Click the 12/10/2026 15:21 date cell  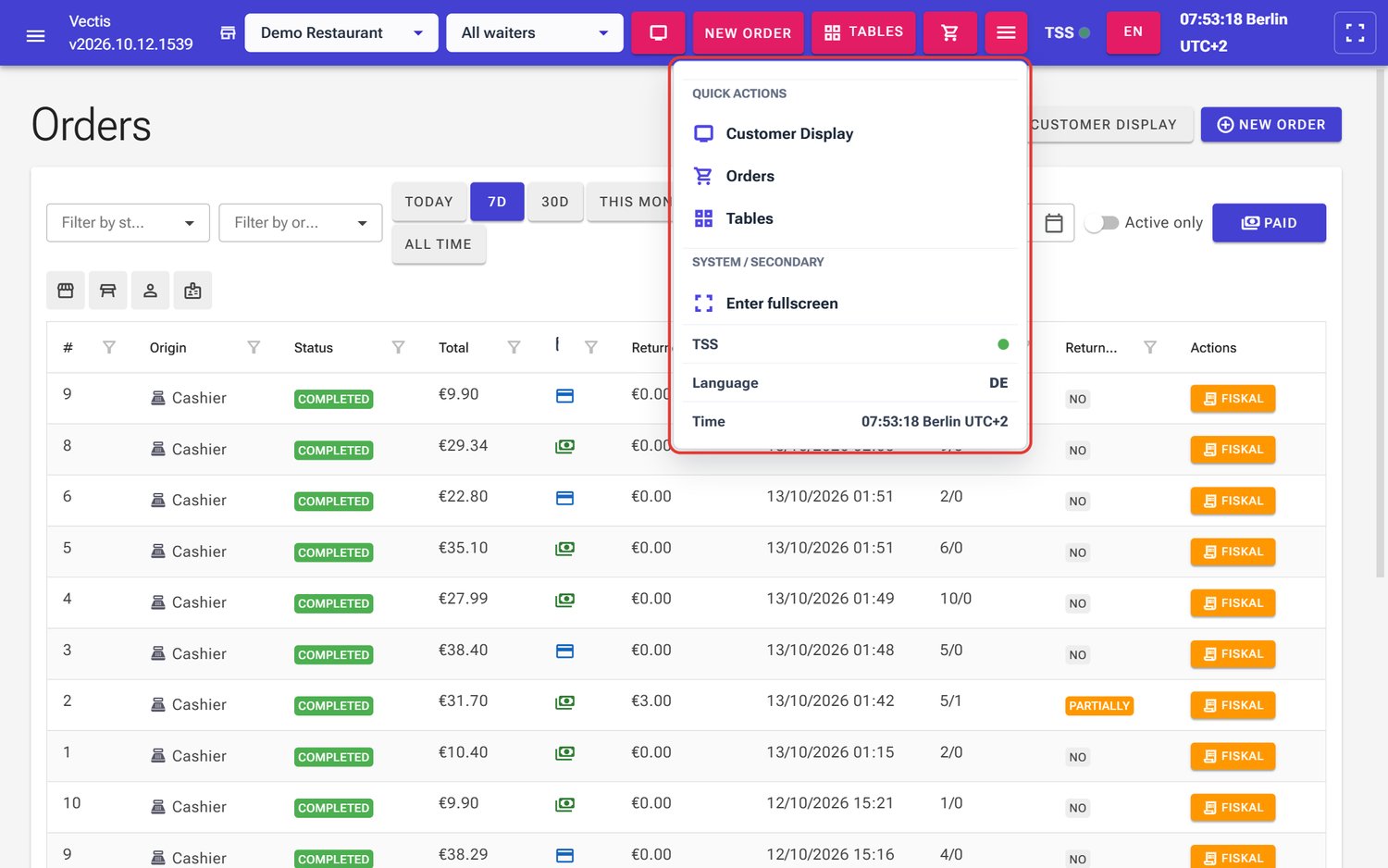tap(830, 803)
